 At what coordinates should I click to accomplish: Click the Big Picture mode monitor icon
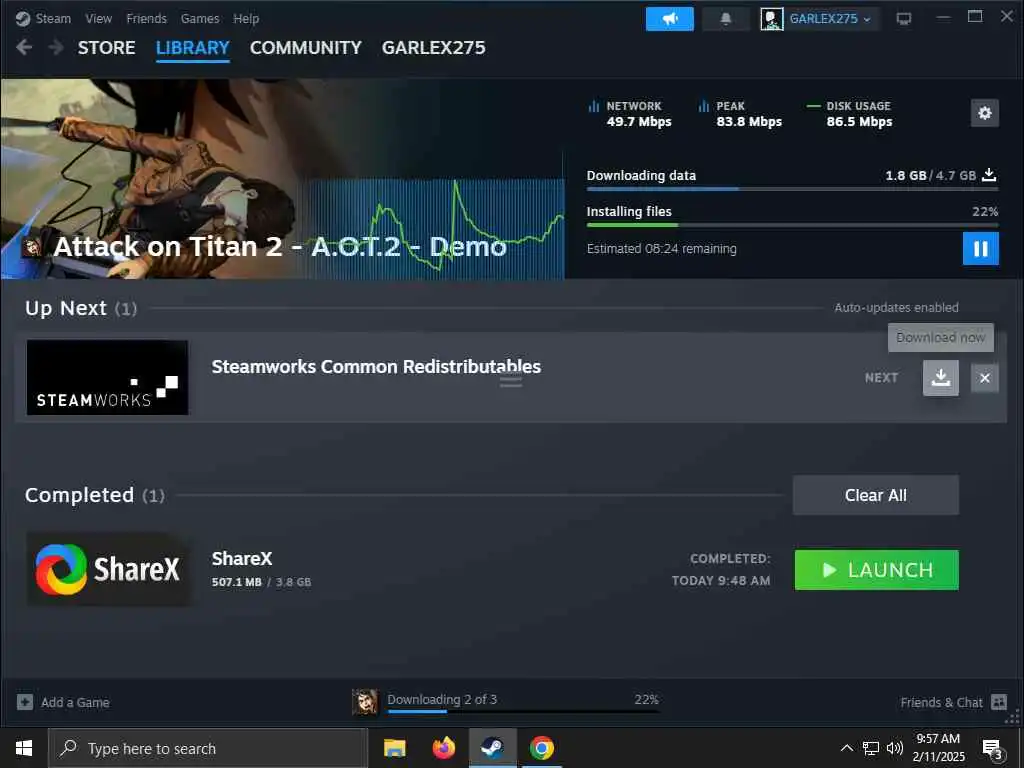(904, 18)
